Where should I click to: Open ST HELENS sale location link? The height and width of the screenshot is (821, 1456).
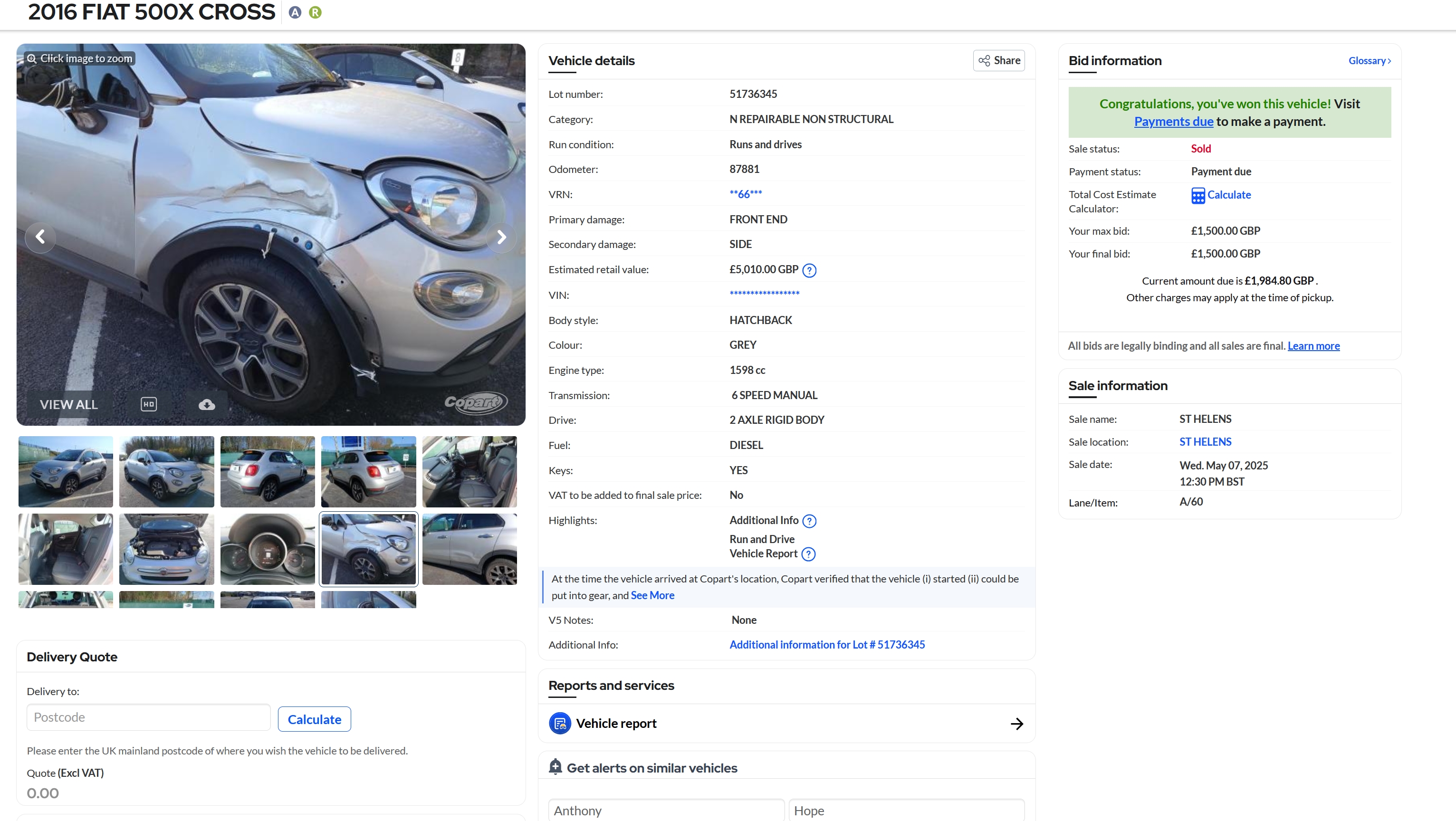pyautogui.click(x=1205, y=442)
